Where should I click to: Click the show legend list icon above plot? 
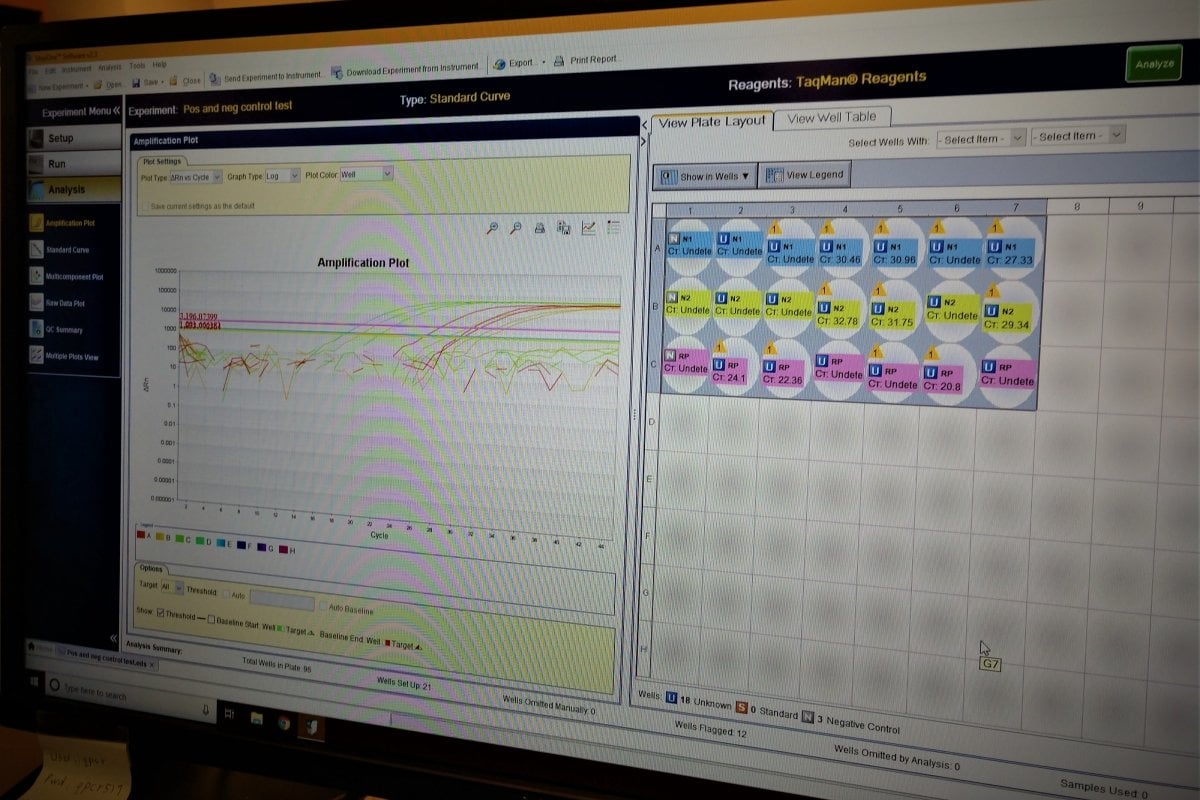[613, 228]
